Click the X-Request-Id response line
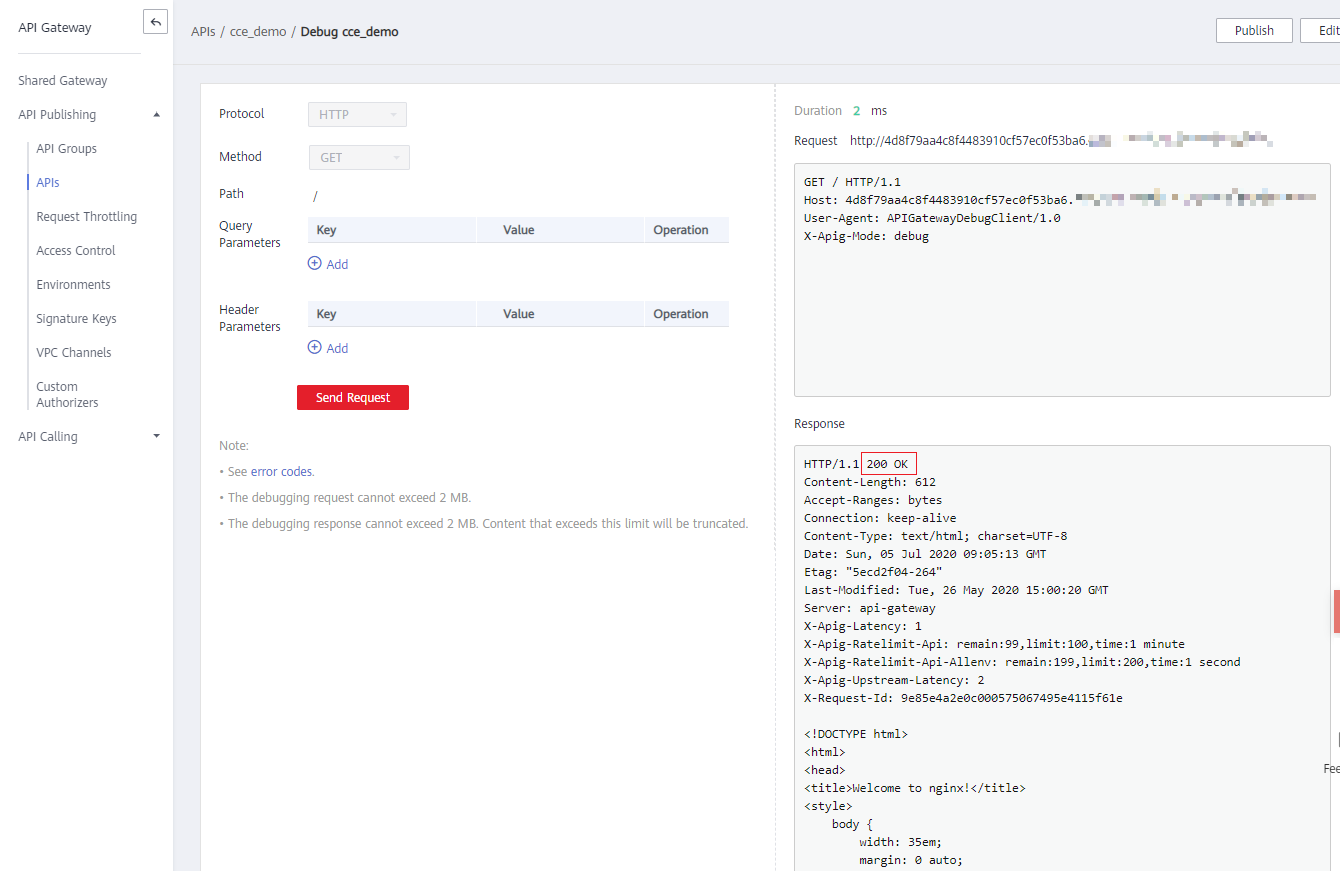Image resolution: width=1340 pixels, height=871 pixels. click(x=963, y=698)
